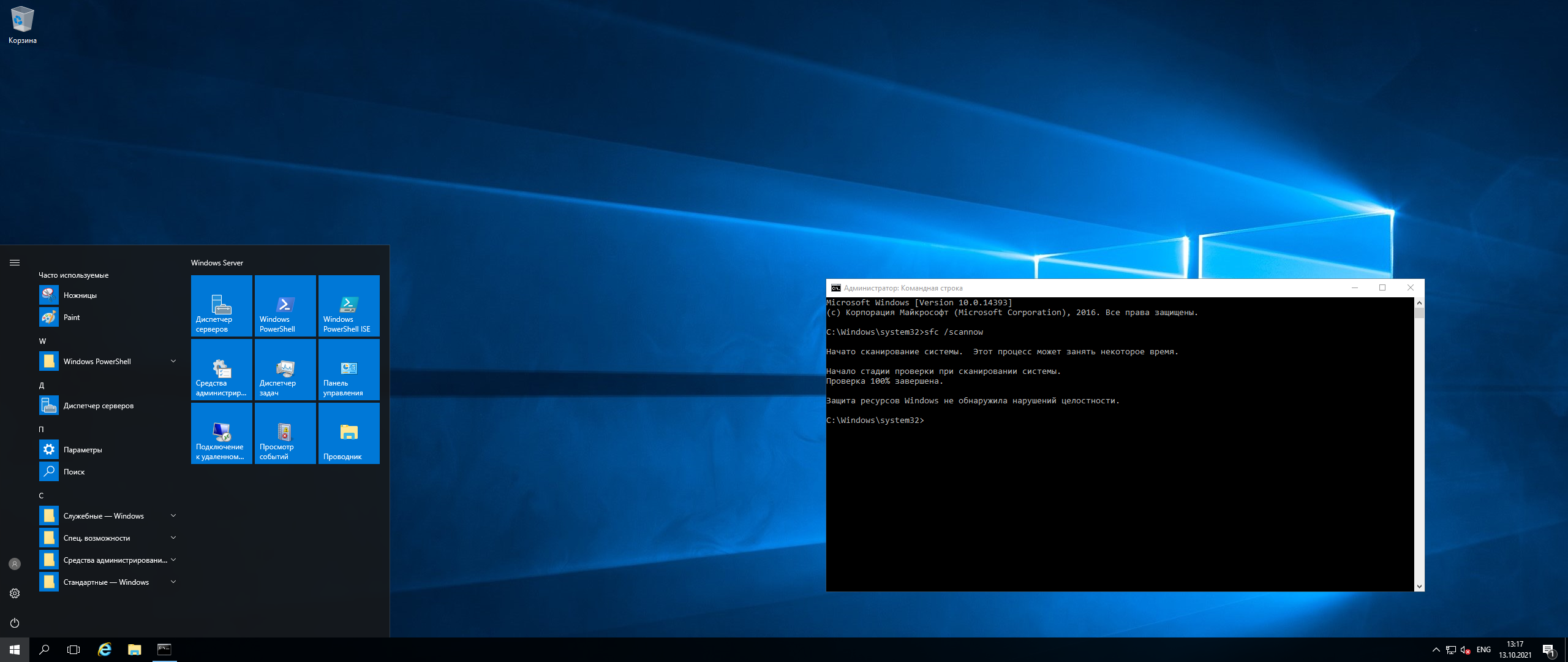Close the Command Prompt window
Image resolution: width=1568 pixels, height=662 pixels.
click(1411, 288)
